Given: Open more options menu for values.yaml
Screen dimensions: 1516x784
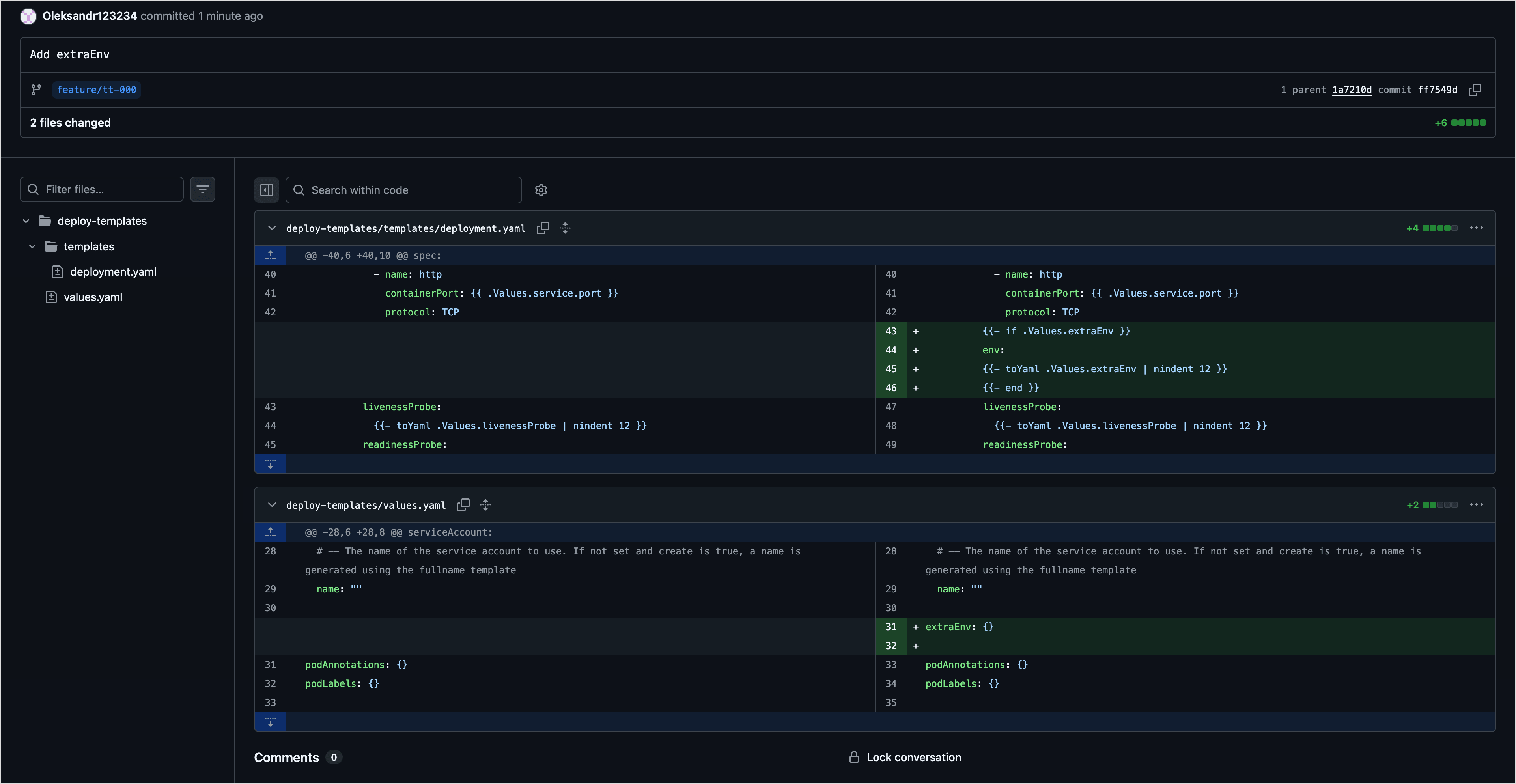Looking at the screenshot, I should 1476,505.
